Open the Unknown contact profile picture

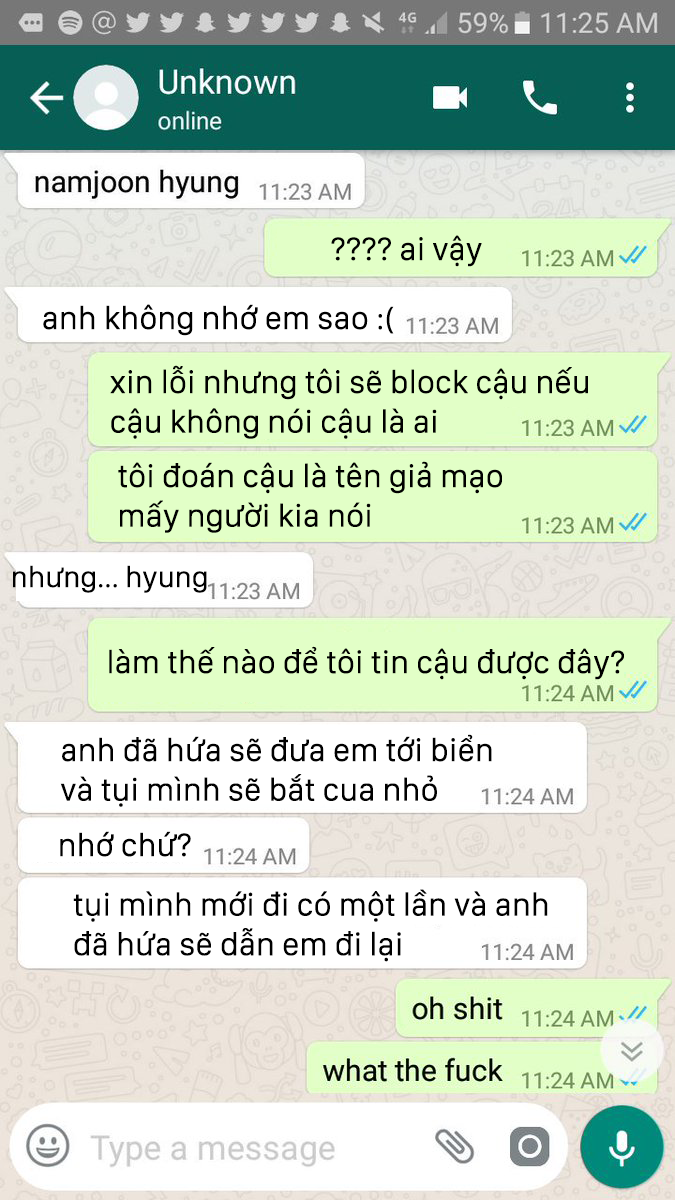point(106,97)
